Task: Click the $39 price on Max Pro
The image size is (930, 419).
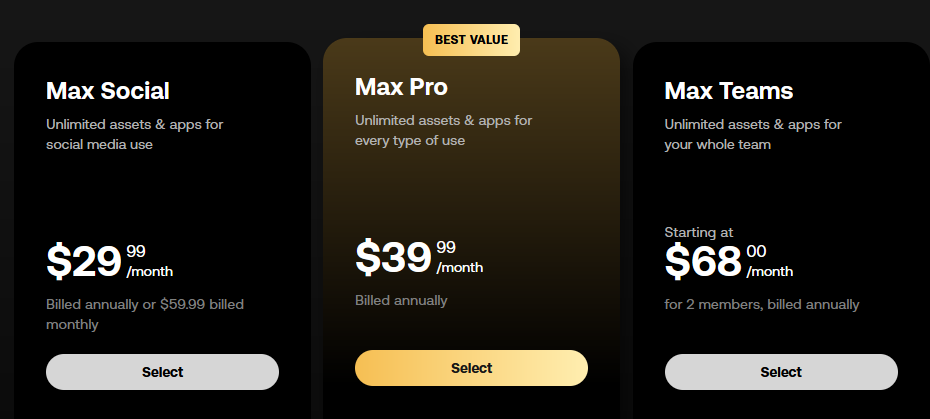Action: coord(393,258)
